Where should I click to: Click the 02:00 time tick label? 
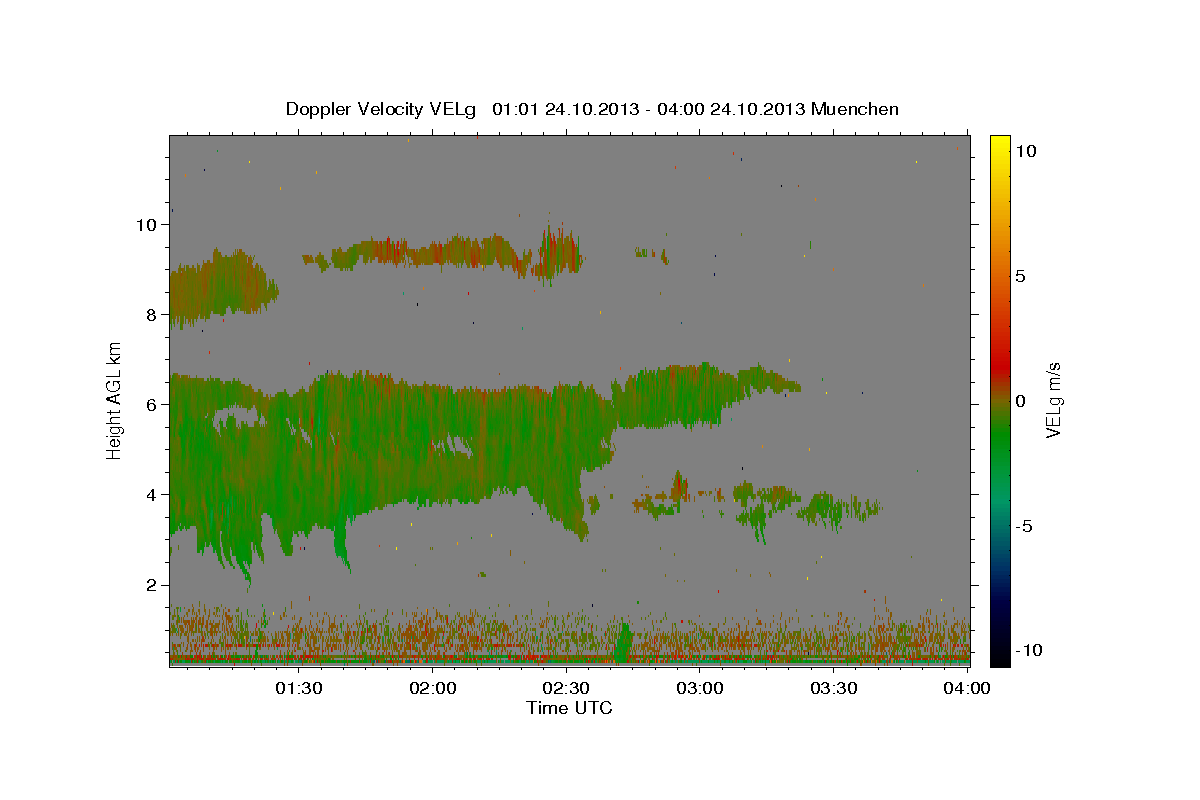pos(433,688)
